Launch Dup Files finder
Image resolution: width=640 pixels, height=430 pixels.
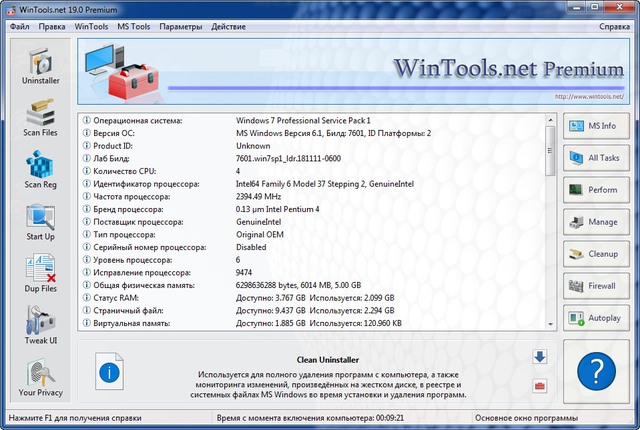[x=40, y=274]
